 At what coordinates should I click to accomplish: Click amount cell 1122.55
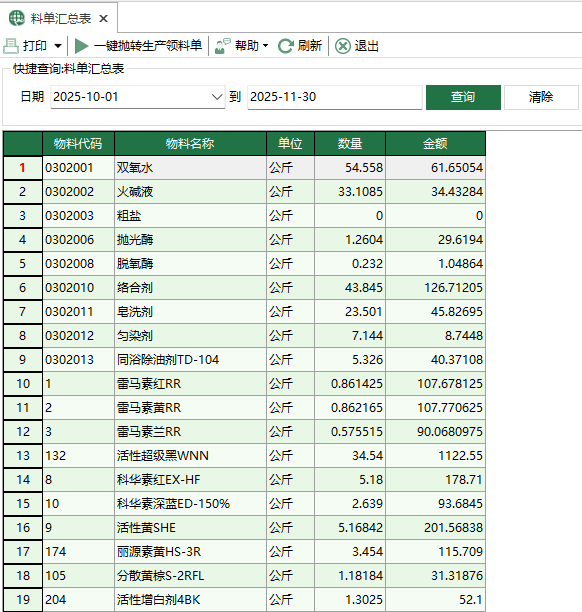click(435, 456)
